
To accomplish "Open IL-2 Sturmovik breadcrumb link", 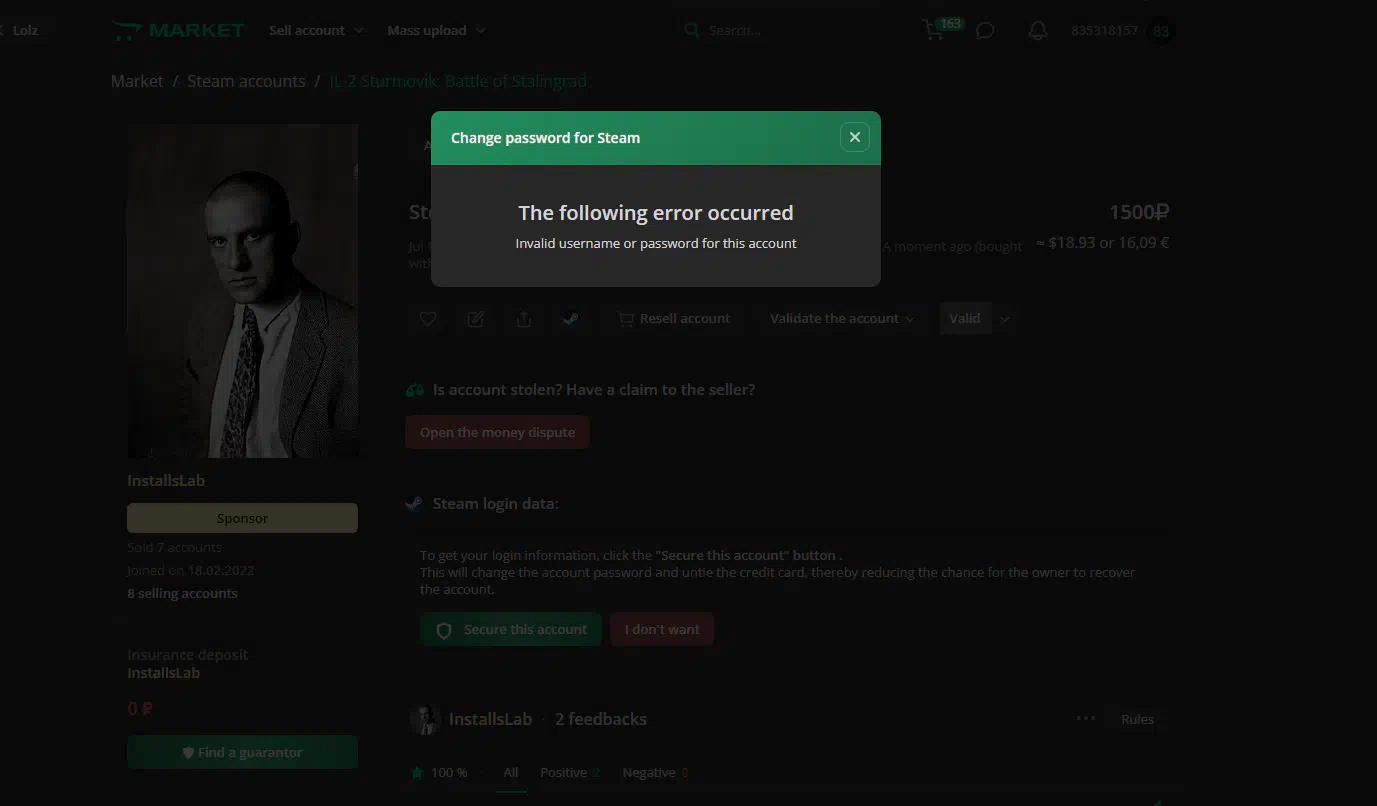I will tap(459, 81).
